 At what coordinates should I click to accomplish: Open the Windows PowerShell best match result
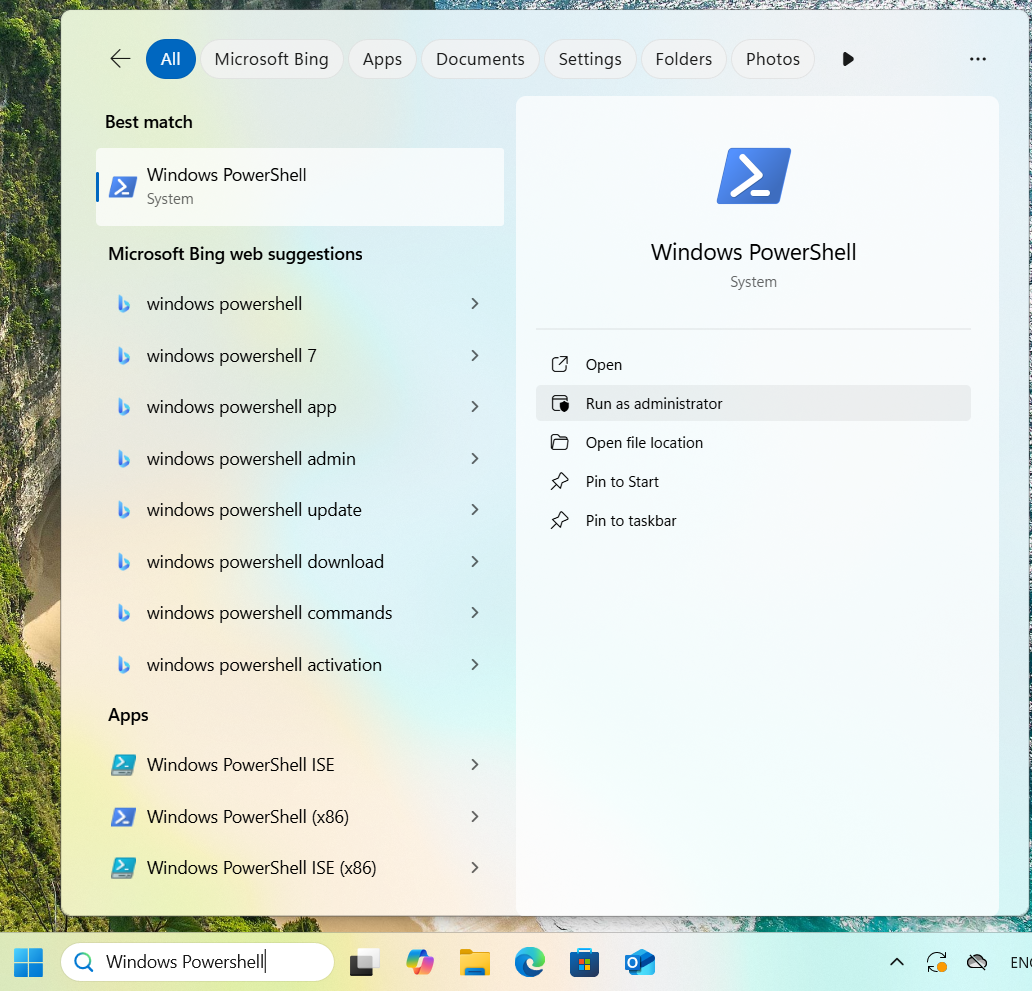click(300, 187)
